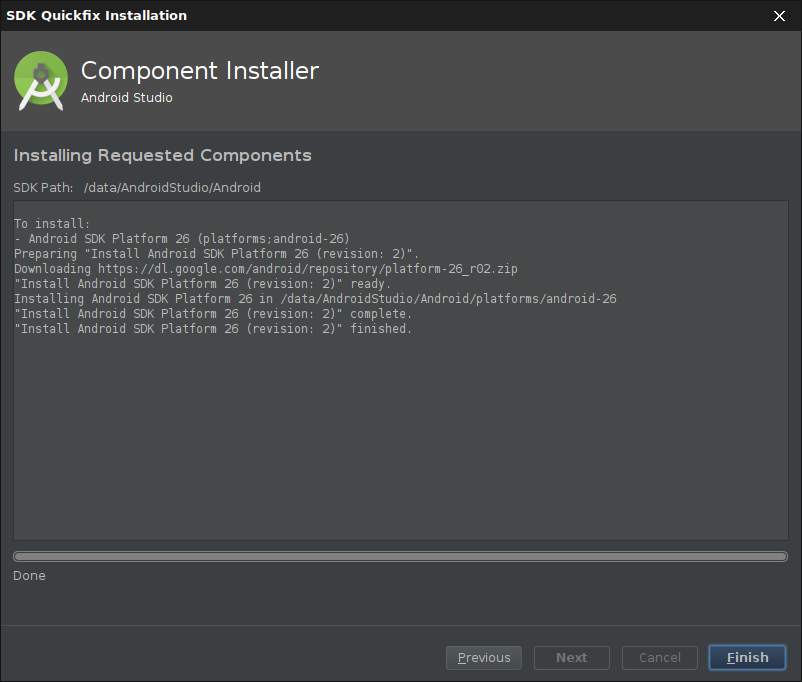
Task: Click the completed installation progress bar
Action: pyautogui.click(x=400, y=556)
